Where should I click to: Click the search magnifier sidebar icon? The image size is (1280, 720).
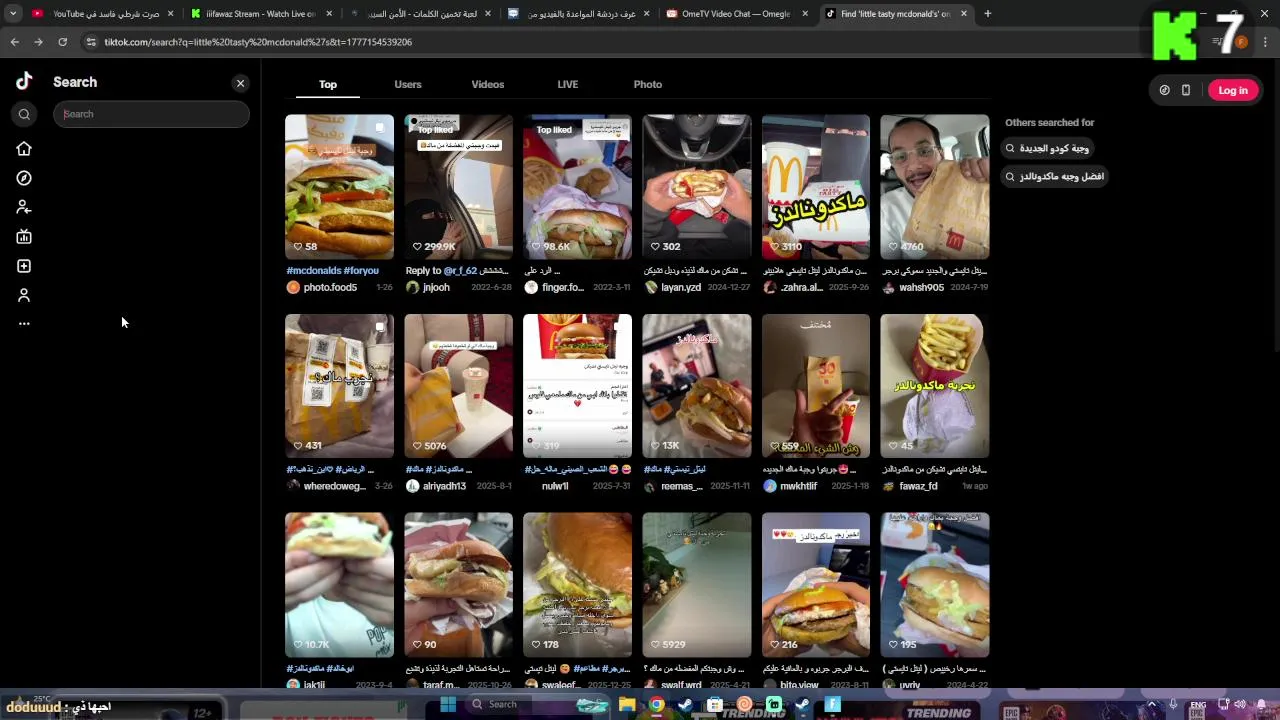(x=24, y=115)
